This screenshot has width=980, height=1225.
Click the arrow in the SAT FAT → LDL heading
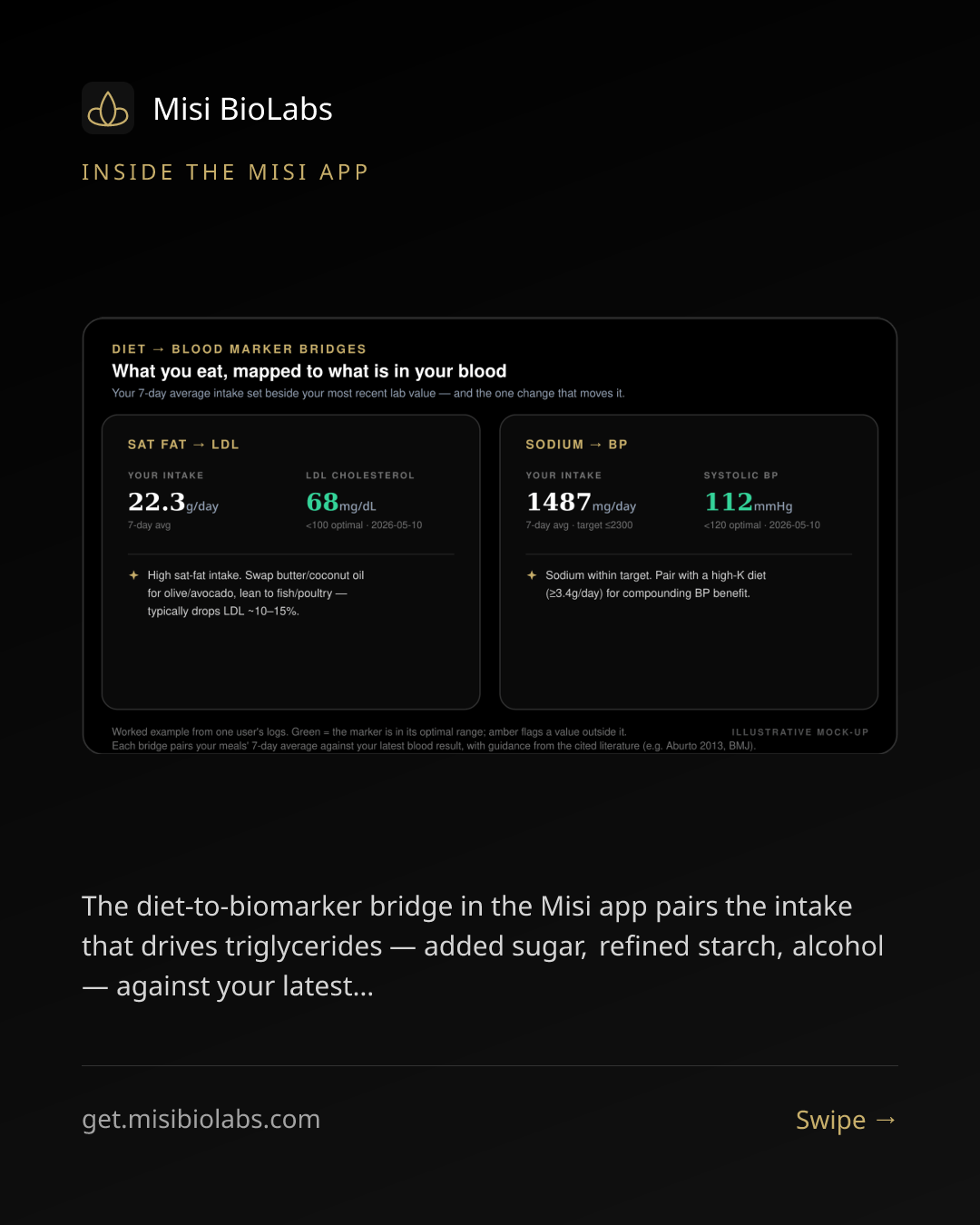tap(199, 445)
